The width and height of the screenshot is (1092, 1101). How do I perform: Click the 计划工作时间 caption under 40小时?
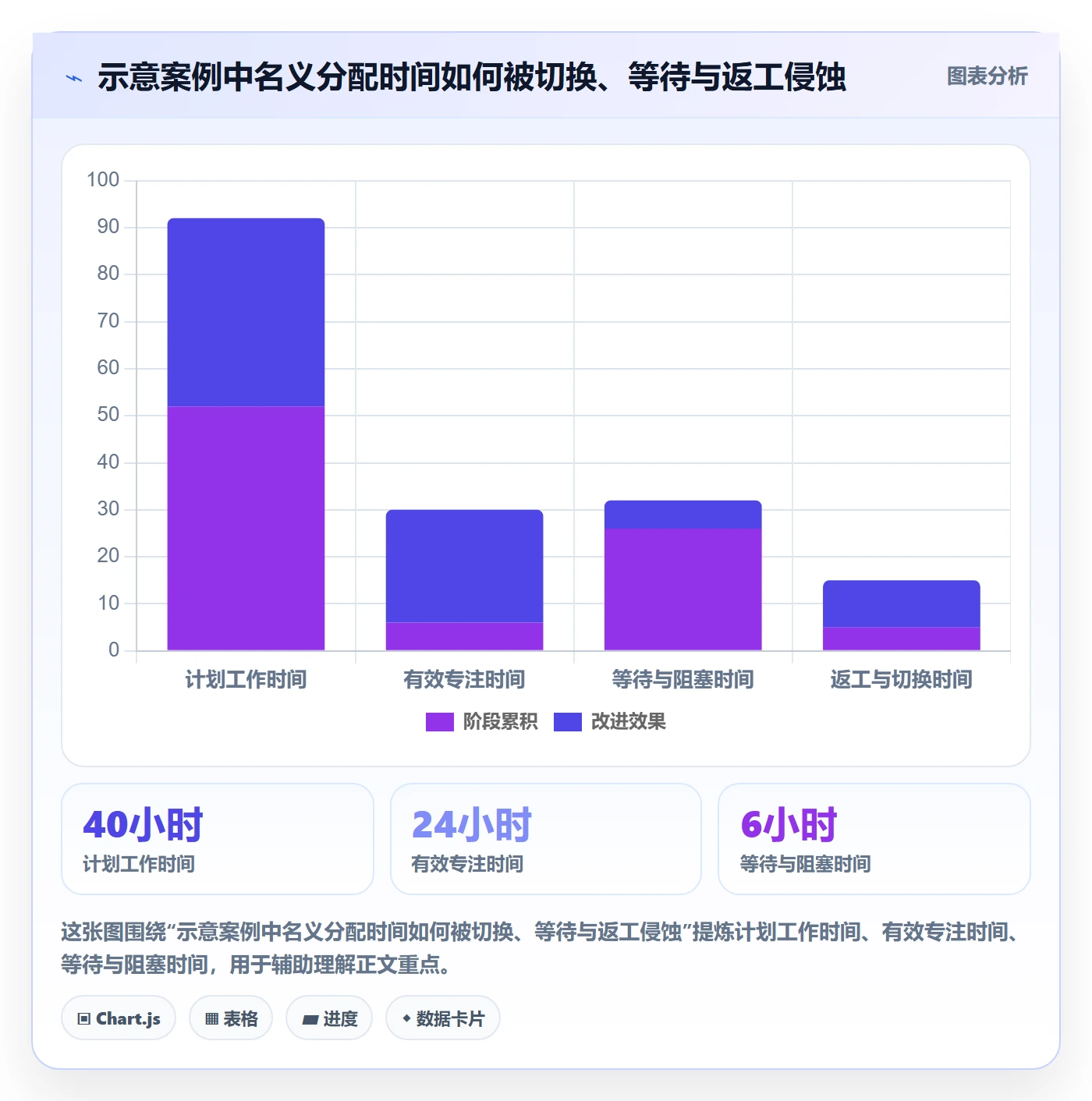[139, 864]
